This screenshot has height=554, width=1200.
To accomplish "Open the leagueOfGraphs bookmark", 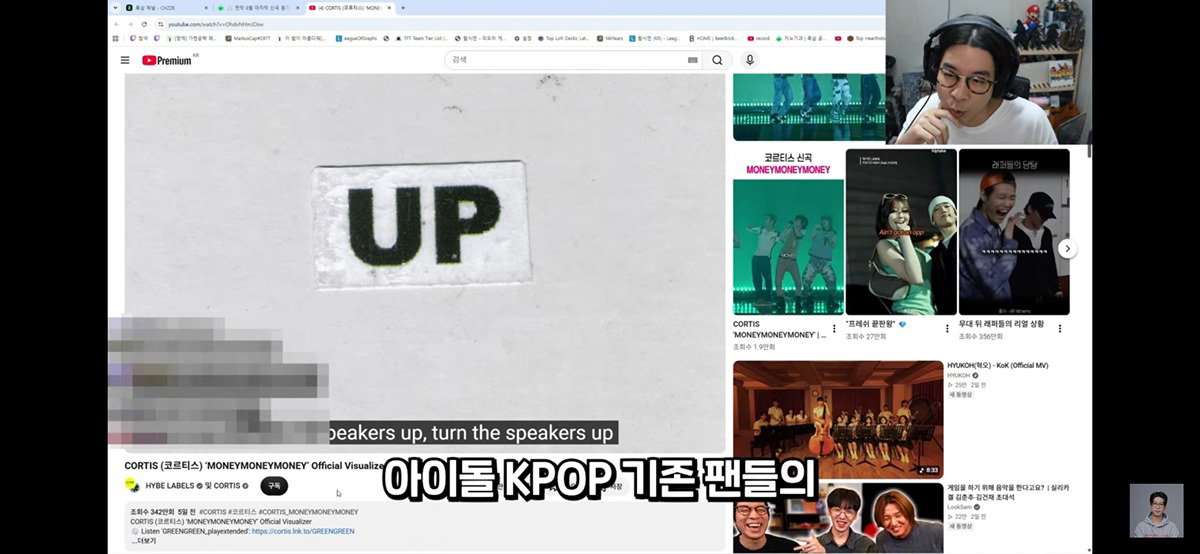I will [x=357, y=38].
